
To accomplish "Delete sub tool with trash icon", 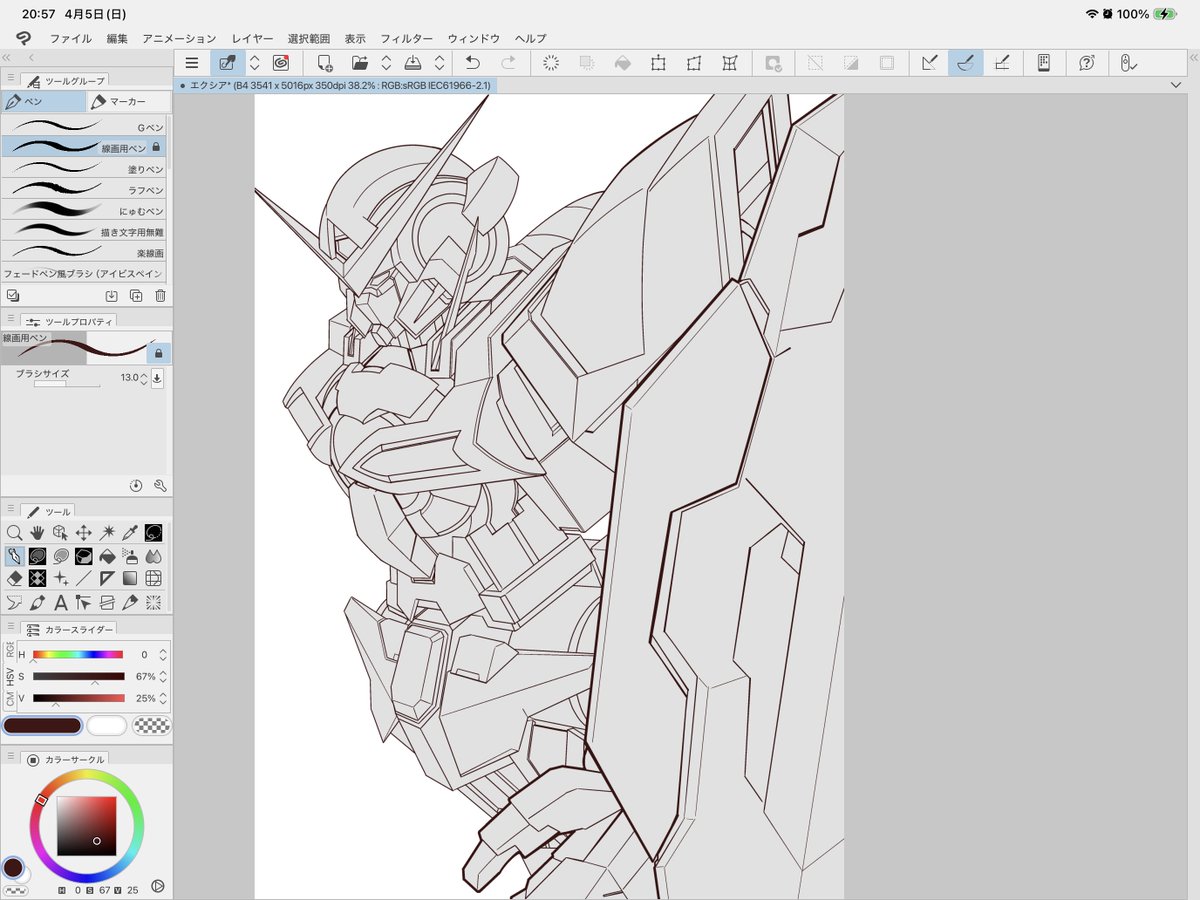I will pos(160,296).
